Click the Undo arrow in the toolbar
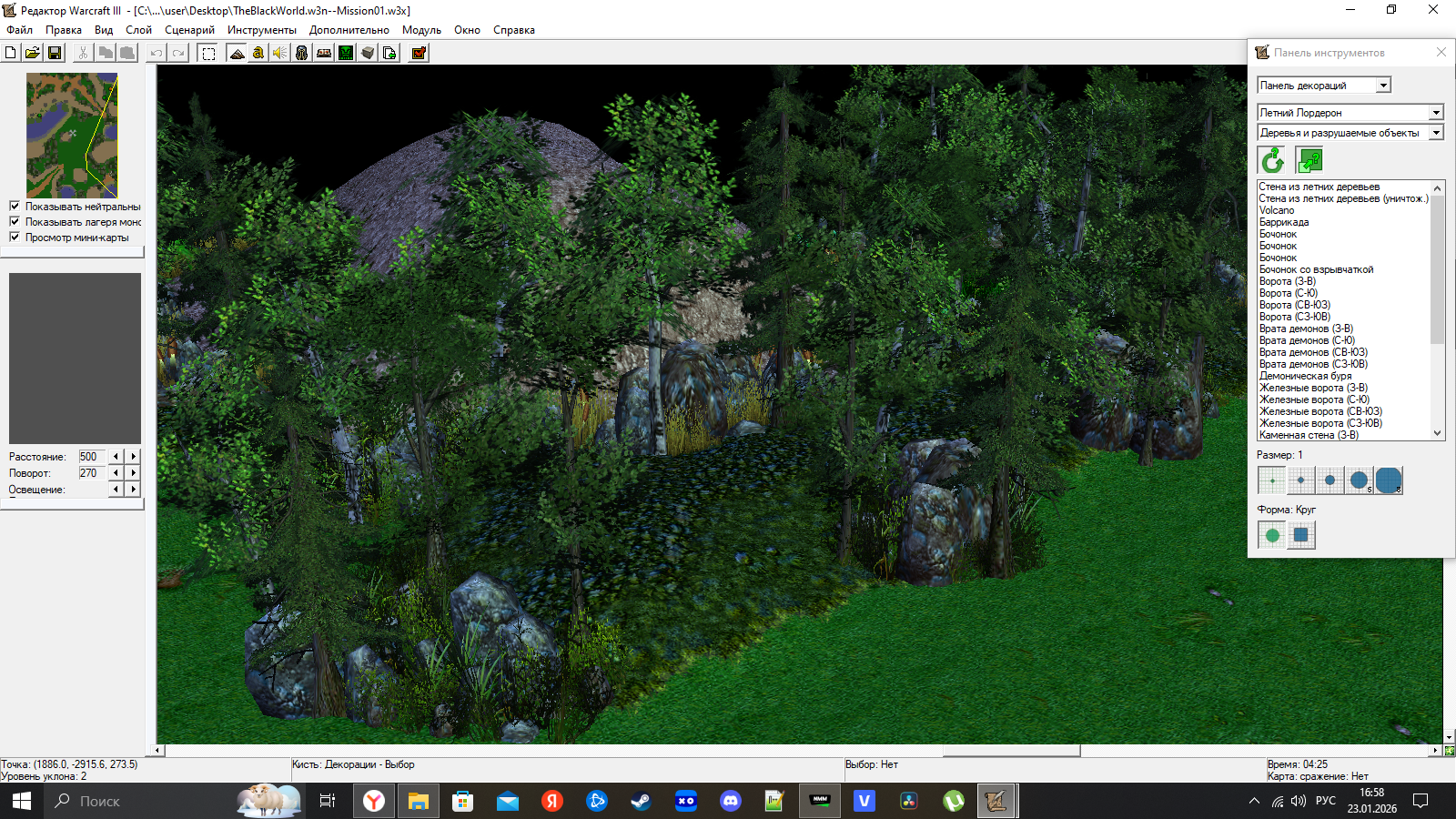1456x819 pixels. tap(157, 53)
